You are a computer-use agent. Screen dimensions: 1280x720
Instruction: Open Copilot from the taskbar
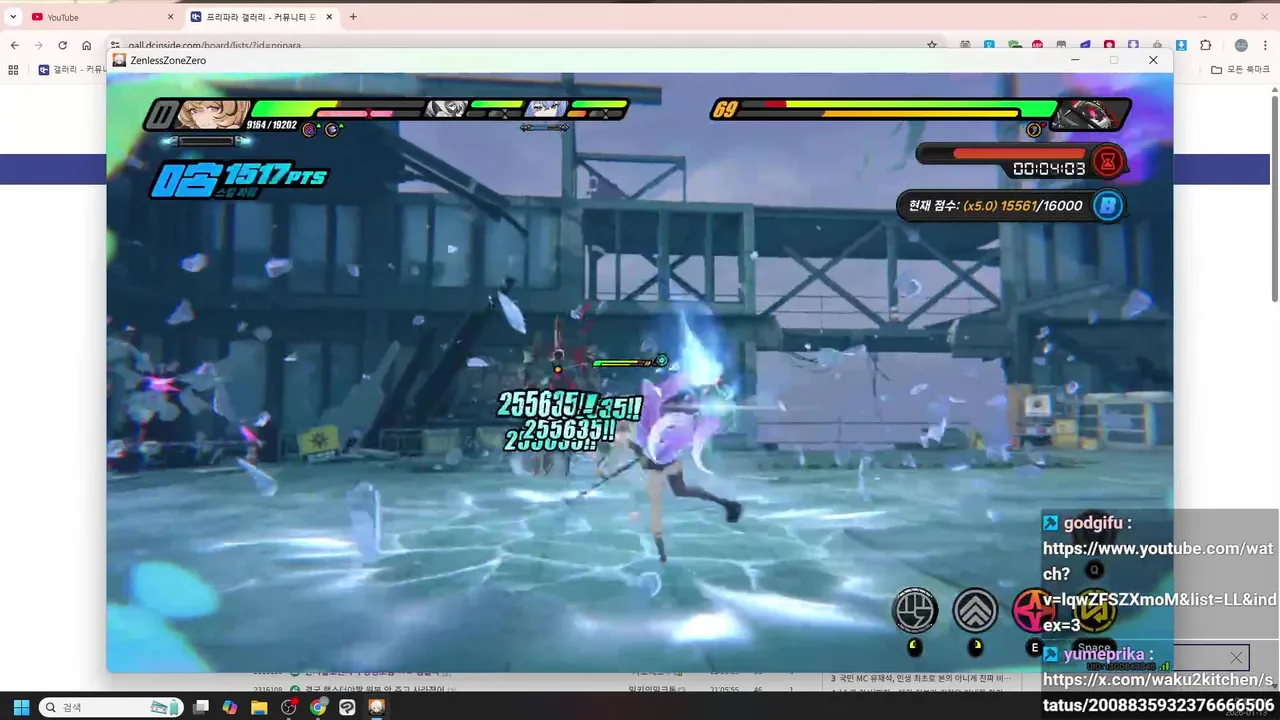coord(230,707)
